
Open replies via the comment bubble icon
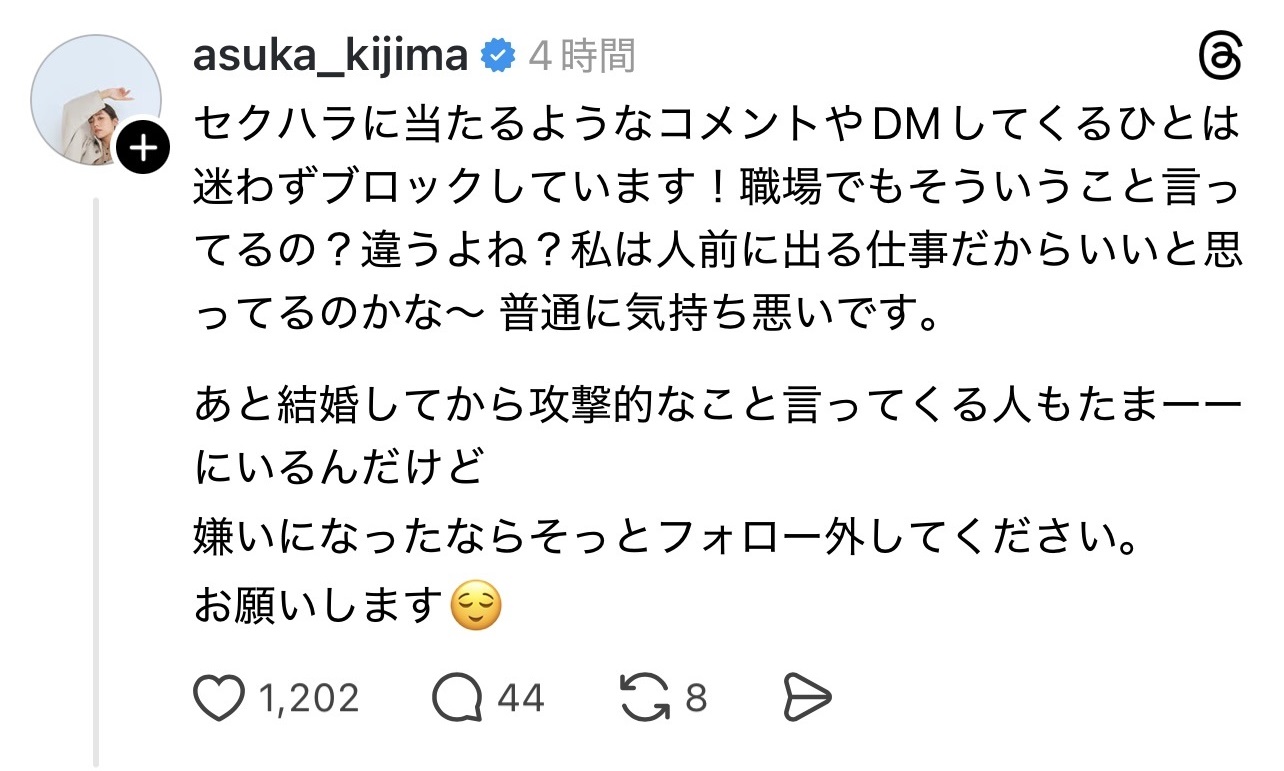point(457,698)
